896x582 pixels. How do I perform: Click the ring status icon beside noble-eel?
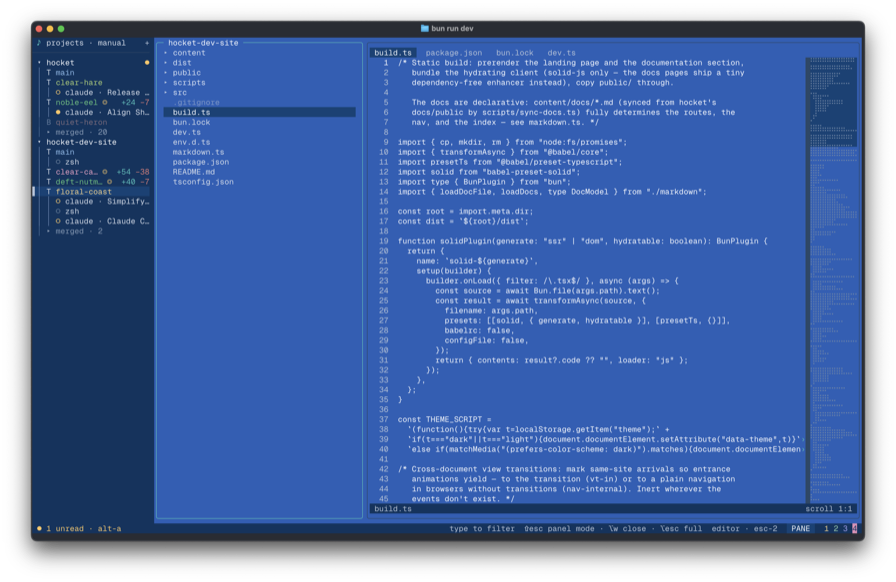105,102
